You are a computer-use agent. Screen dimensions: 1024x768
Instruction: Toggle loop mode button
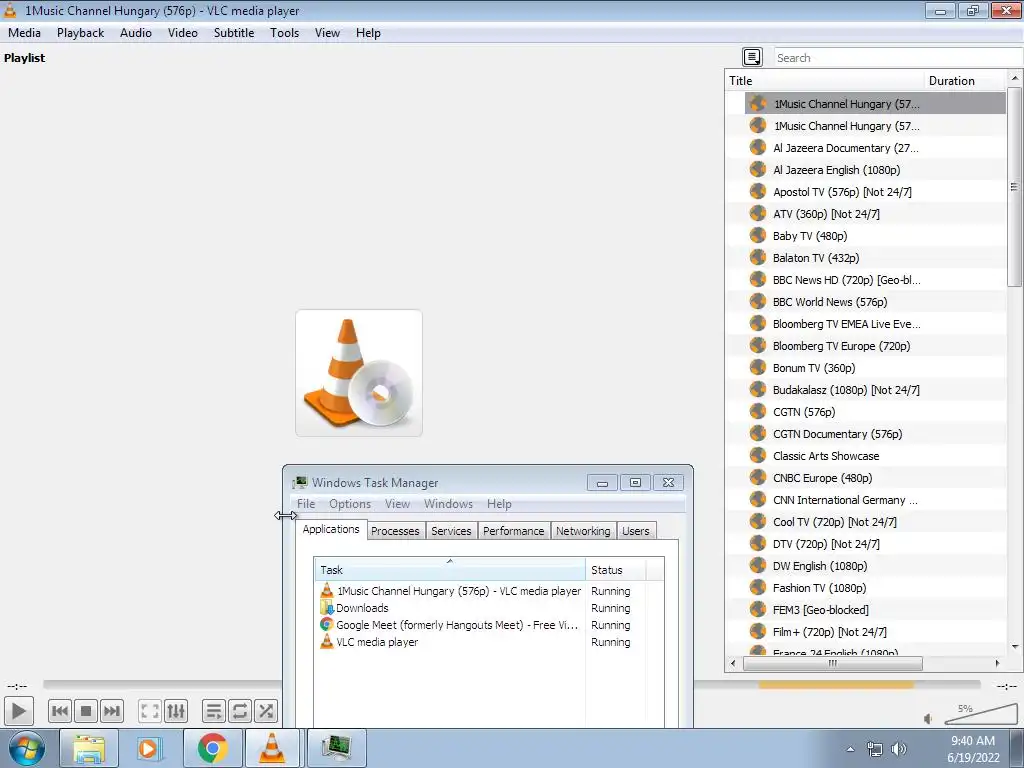[x=240, y=711]
